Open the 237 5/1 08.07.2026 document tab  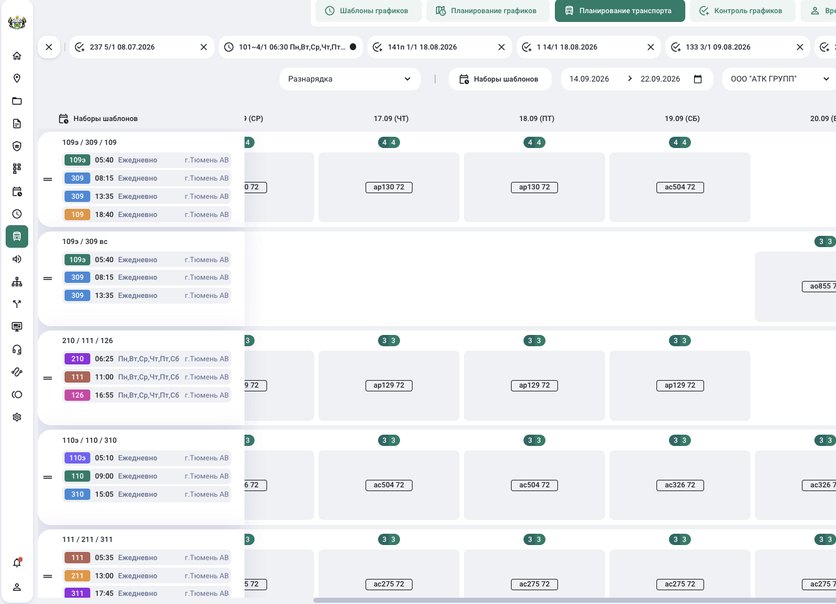pyautogui.click(x=141, y=47)
